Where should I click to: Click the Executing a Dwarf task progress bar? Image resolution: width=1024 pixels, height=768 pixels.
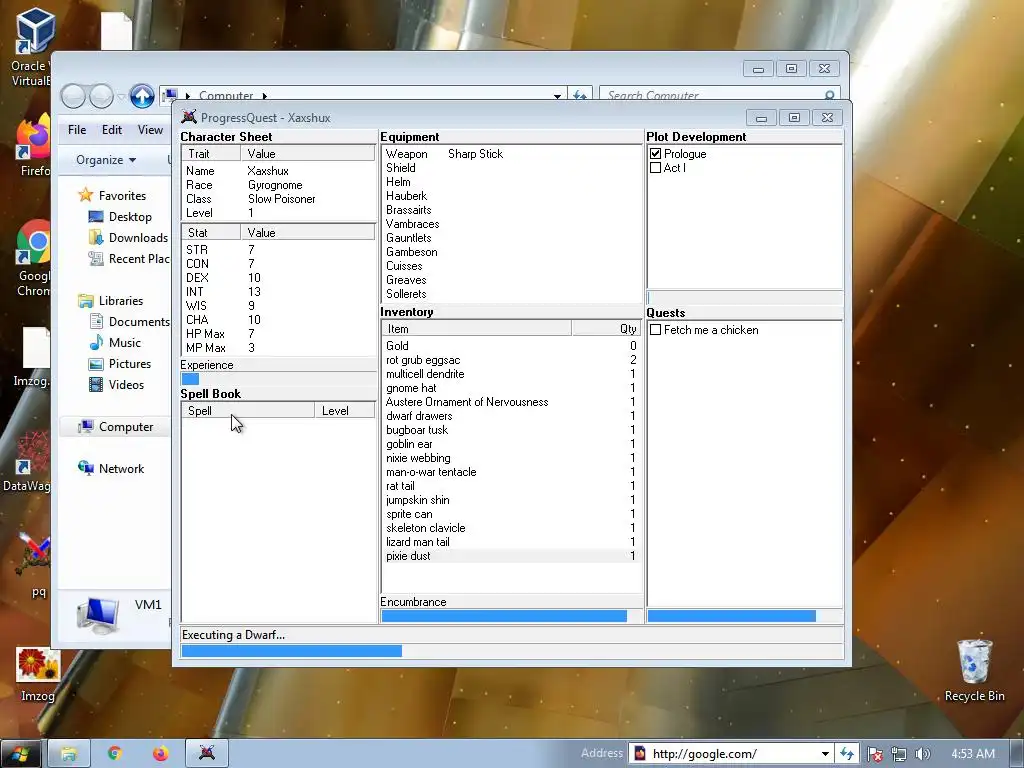[x=512, y=650]
